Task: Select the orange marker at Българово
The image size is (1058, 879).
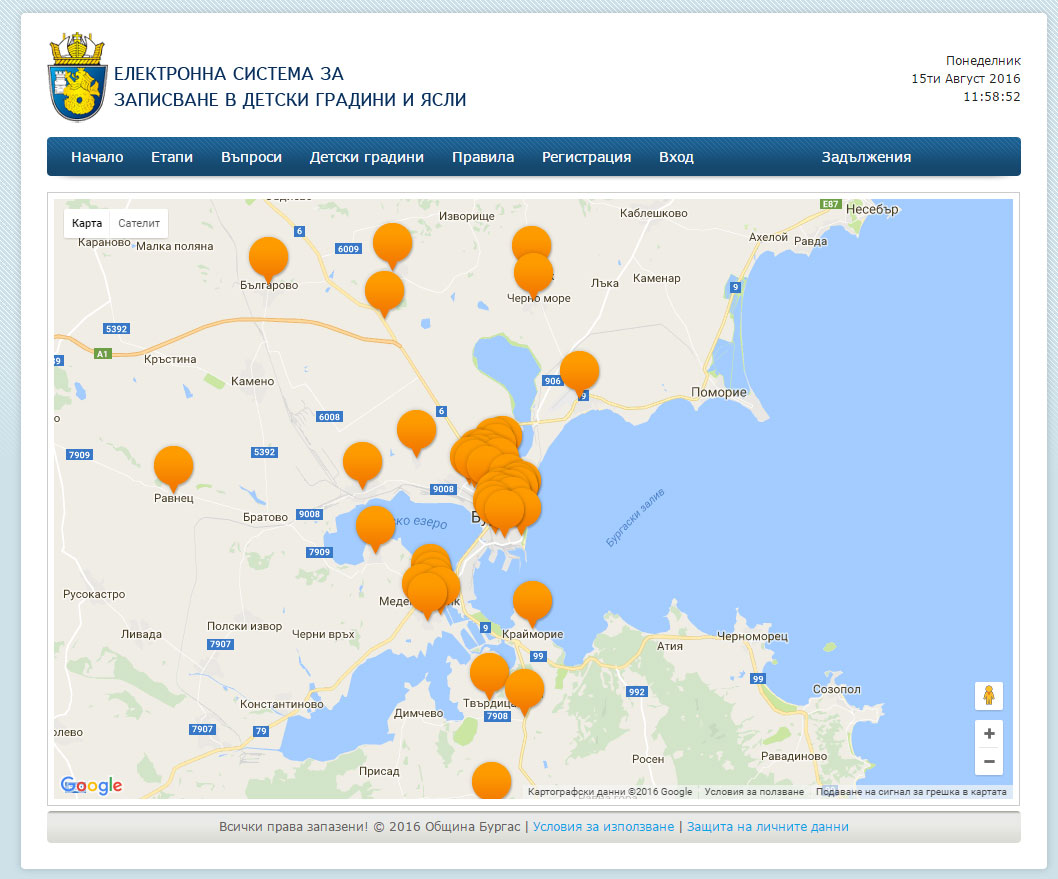Action: (269, 258)
